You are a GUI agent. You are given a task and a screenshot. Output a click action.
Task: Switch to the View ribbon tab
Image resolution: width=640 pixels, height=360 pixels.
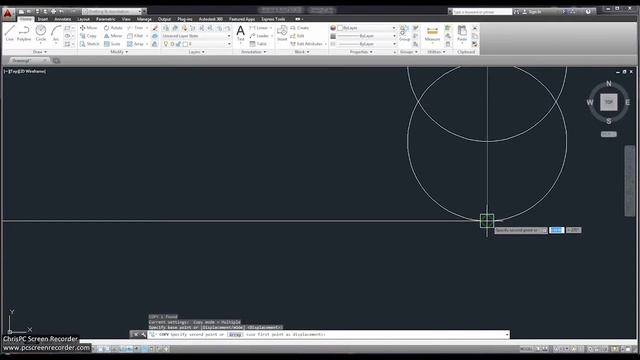point(126,19)
